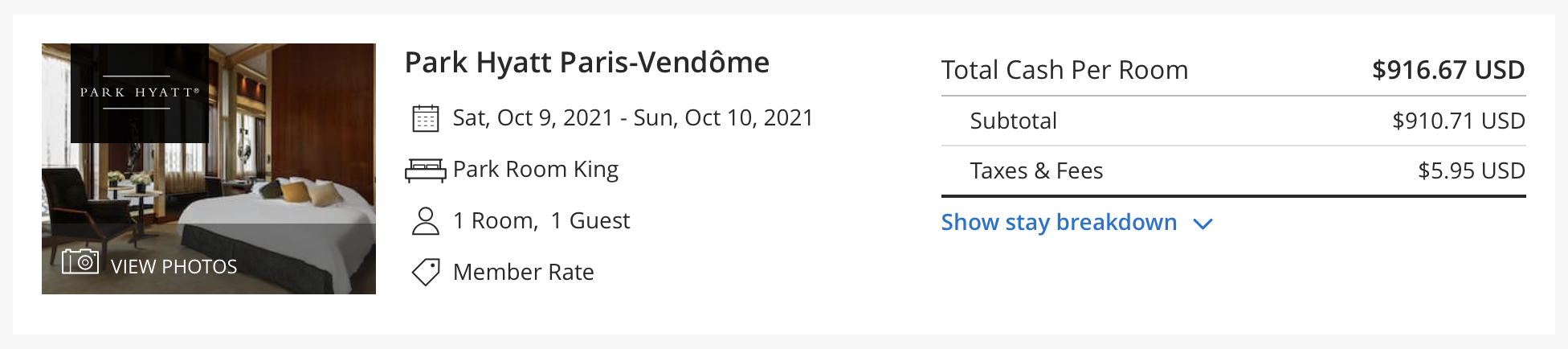Click the hotel room thumbnail image
Image resolution: width=1568 pixels, height=349 pixels.
point(209,169)
